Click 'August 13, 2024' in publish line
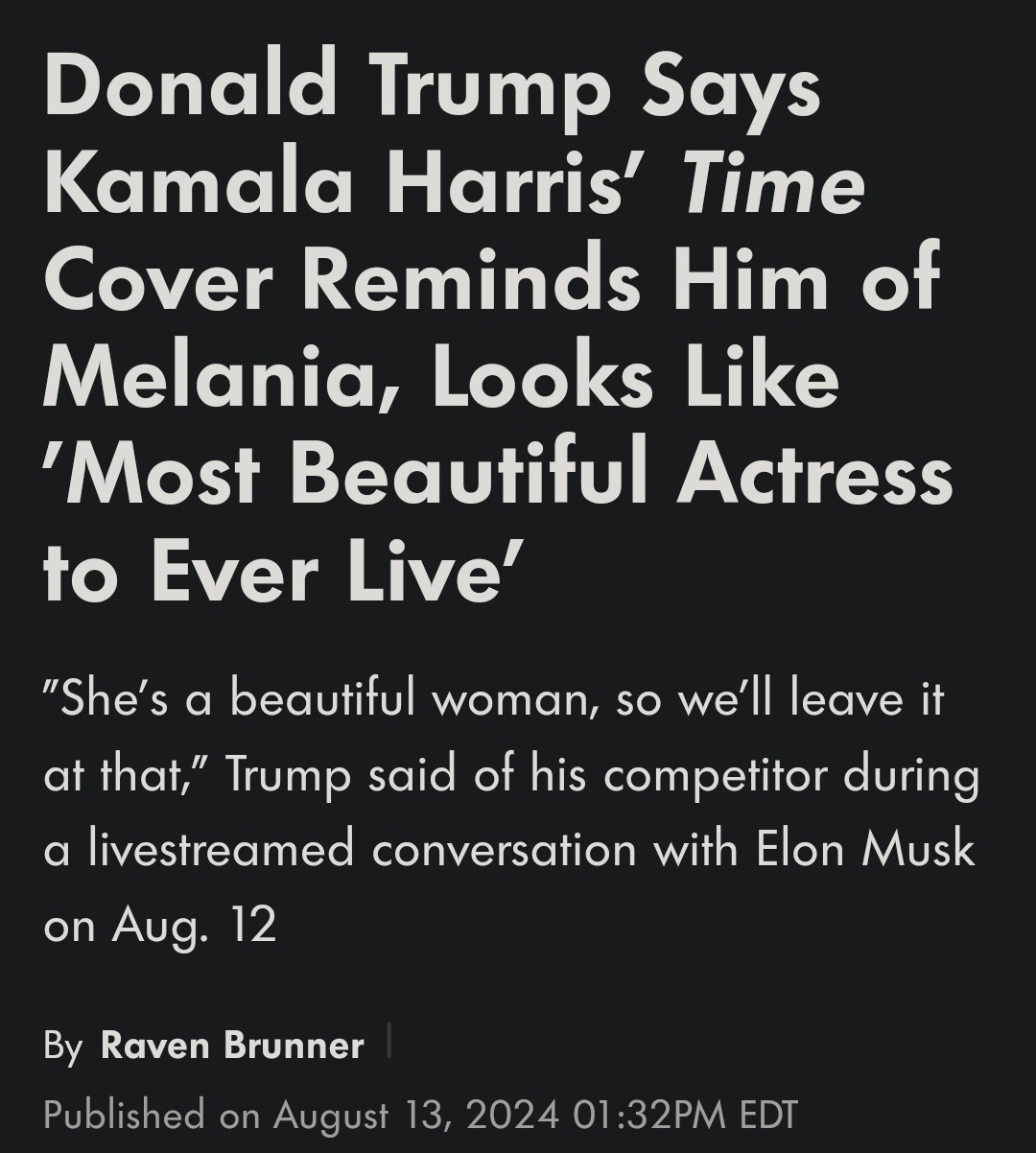This screenshot has width=1036, height=1153. (415, 1115)
